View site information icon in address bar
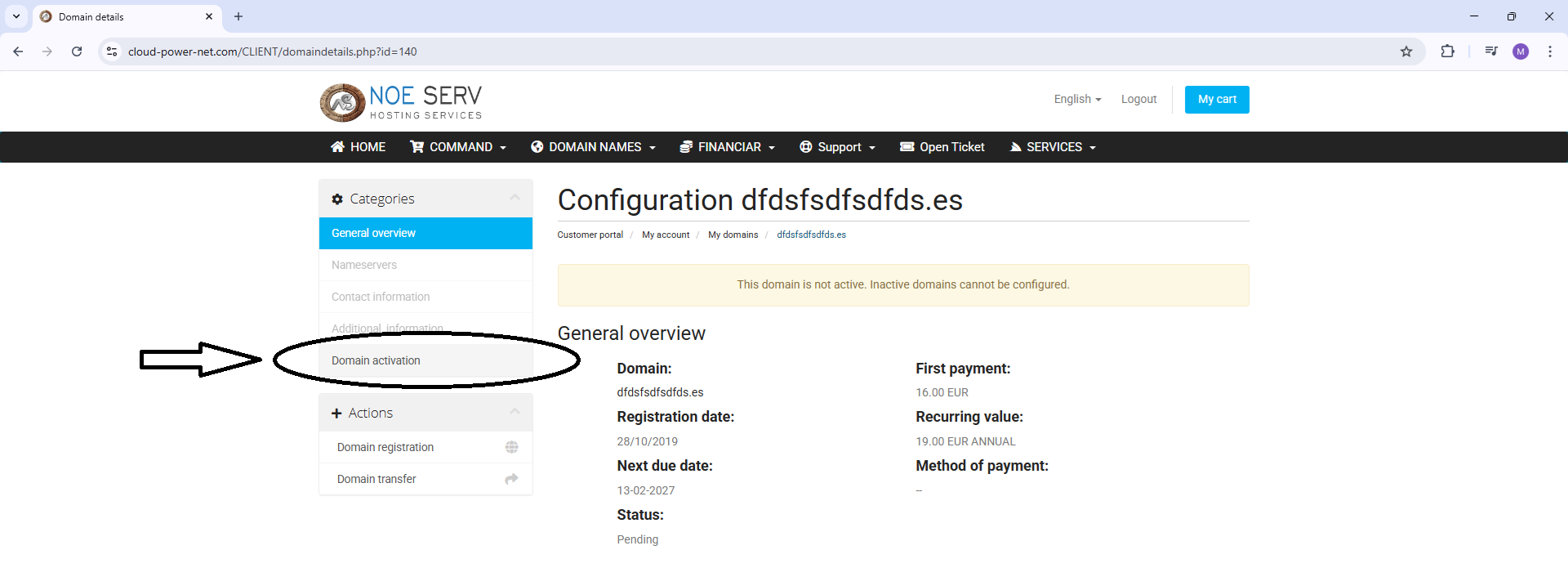The image size is (1568, 568). [112, 51]
